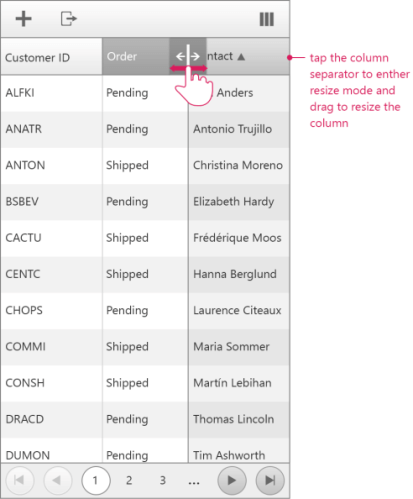The width and height of the screenshot is (413, 499).
Task: Select the Order column header
Action: click(136, 56)
